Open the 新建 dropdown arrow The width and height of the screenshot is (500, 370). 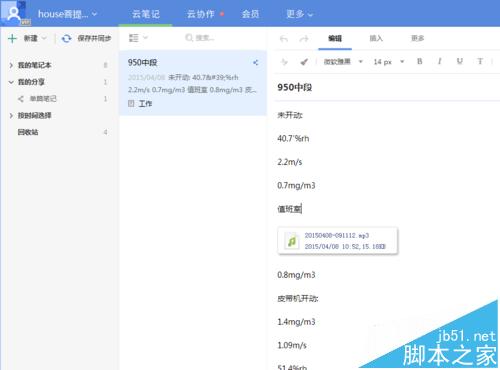click(44, 38)
